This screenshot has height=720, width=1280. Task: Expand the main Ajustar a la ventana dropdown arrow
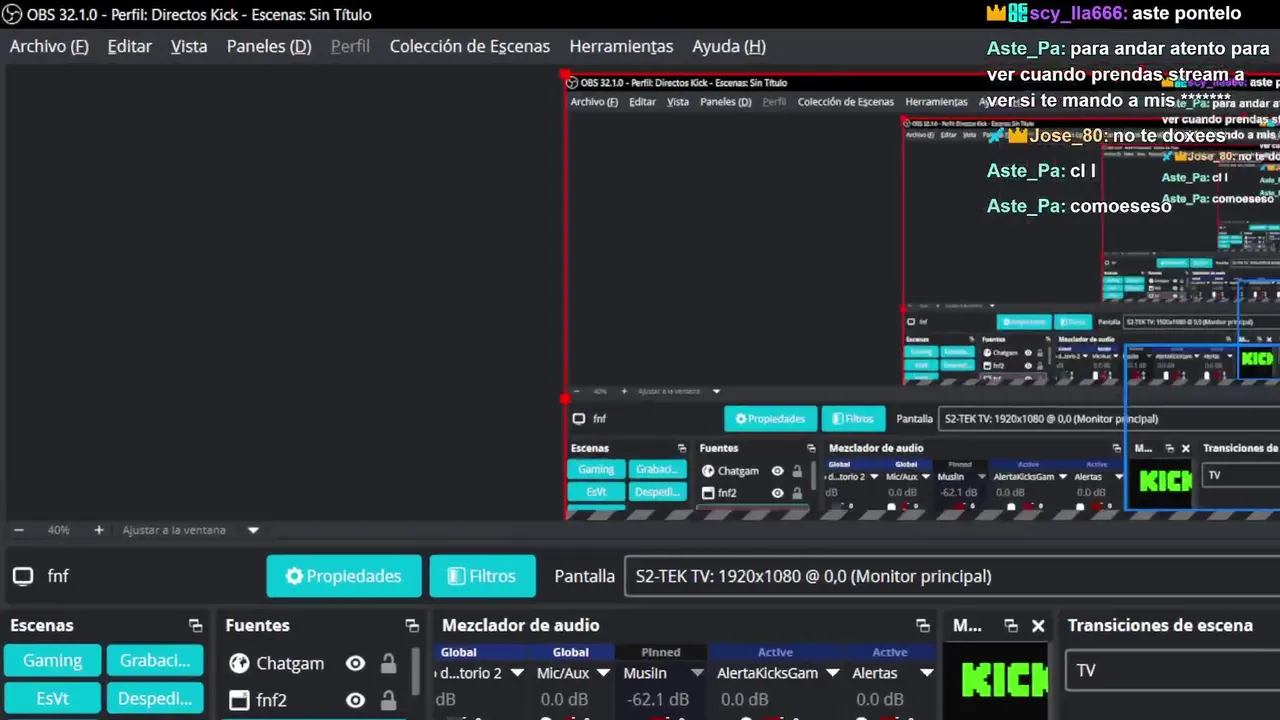tap(253, 530)
